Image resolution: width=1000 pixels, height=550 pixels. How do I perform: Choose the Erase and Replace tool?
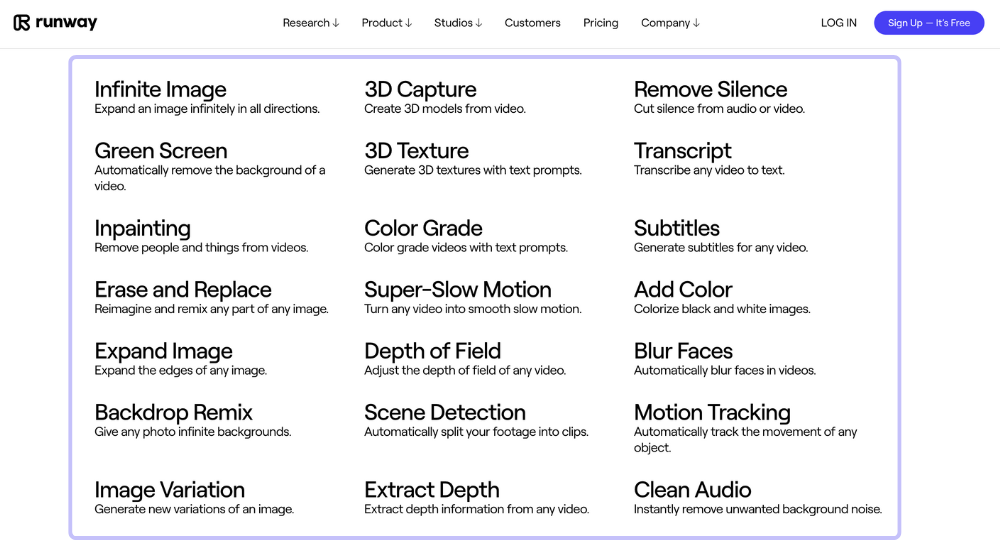coord(183,290)
